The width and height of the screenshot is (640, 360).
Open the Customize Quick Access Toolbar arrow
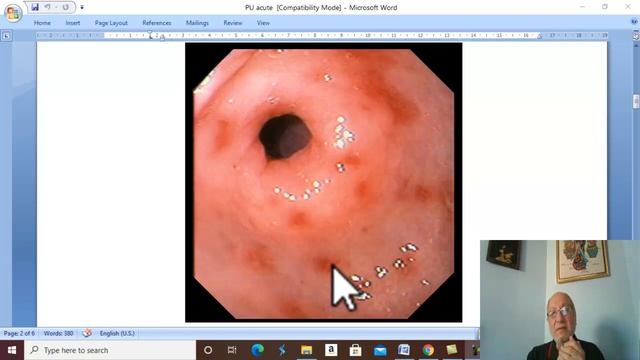[x=82, y=7]
